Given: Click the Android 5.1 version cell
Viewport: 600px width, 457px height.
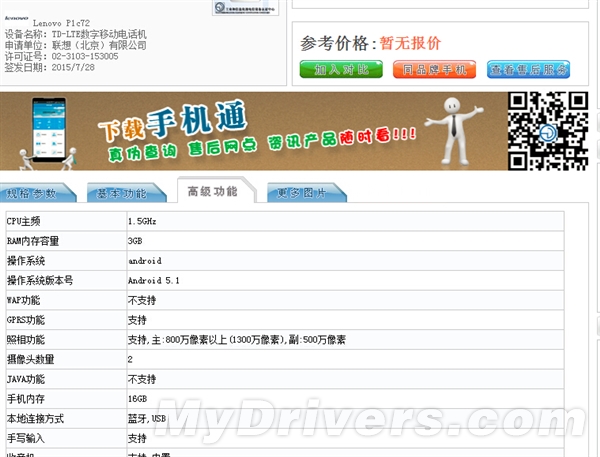Looking at the screenshot, I should pyautogui.click(x=153, y=281).
